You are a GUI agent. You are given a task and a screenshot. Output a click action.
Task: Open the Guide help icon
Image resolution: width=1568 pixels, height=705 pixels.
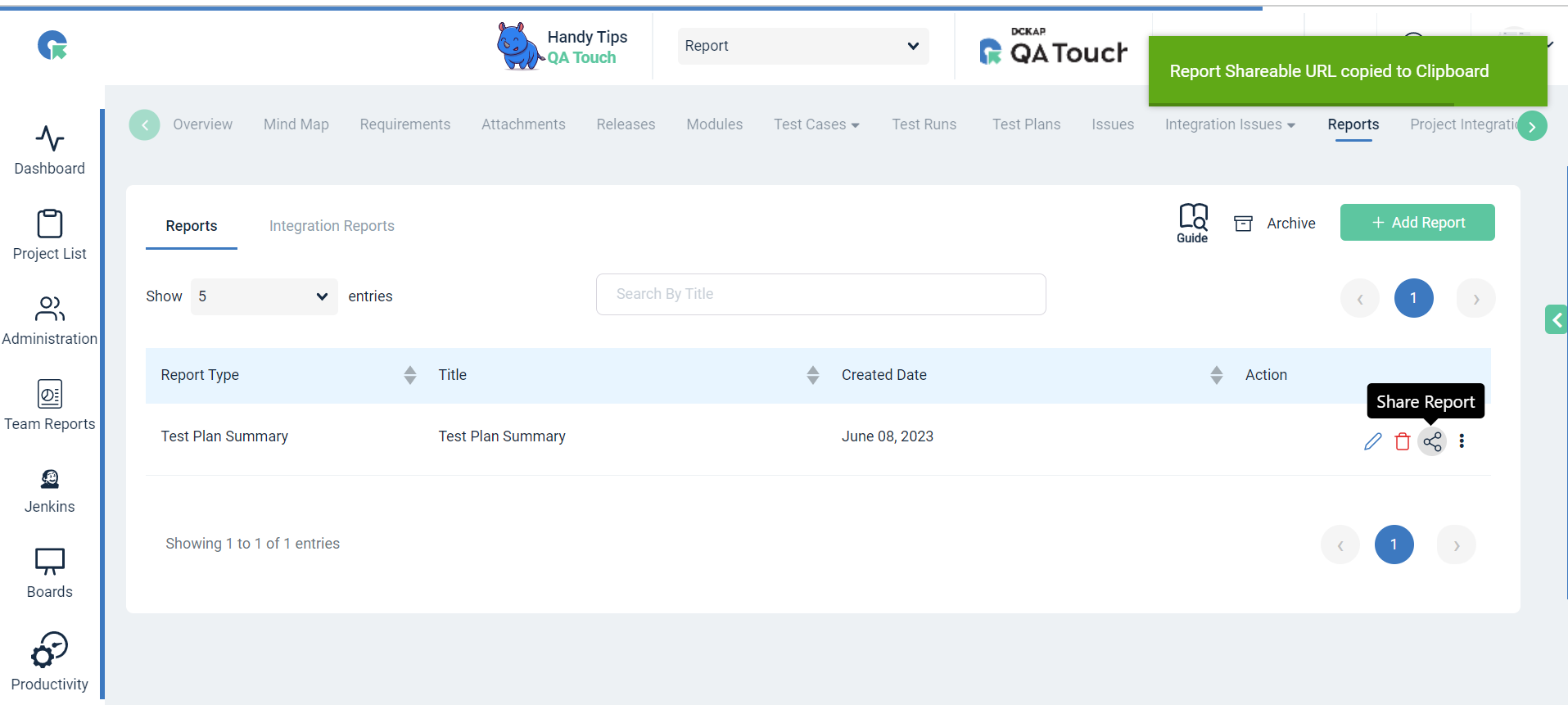click(1192, 223)
